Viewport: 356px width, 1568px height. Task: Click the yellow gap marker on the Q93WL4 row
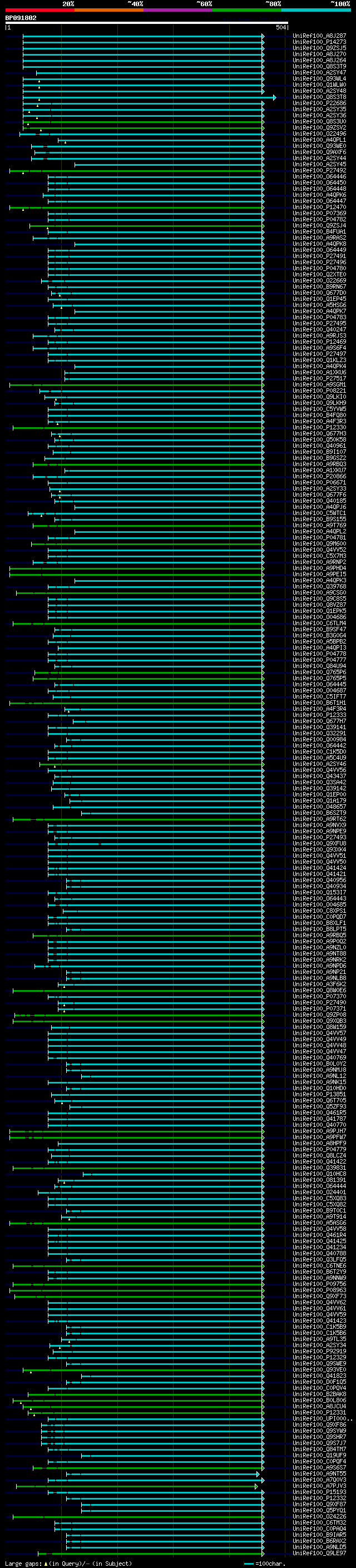pos(39,81)
